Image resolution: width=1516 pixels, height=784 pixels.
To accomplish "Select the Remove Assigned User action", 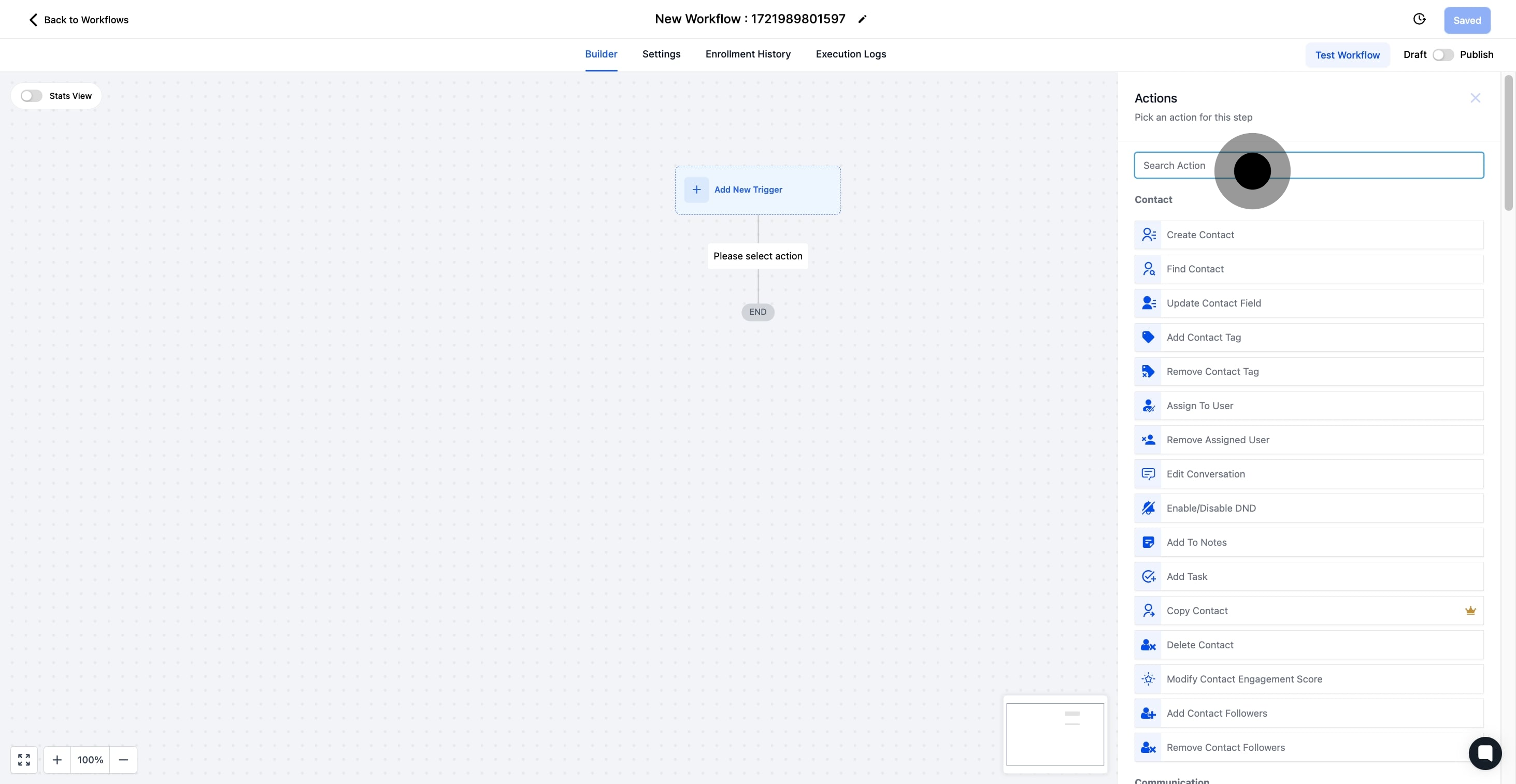I will [x=1308, y=439].
